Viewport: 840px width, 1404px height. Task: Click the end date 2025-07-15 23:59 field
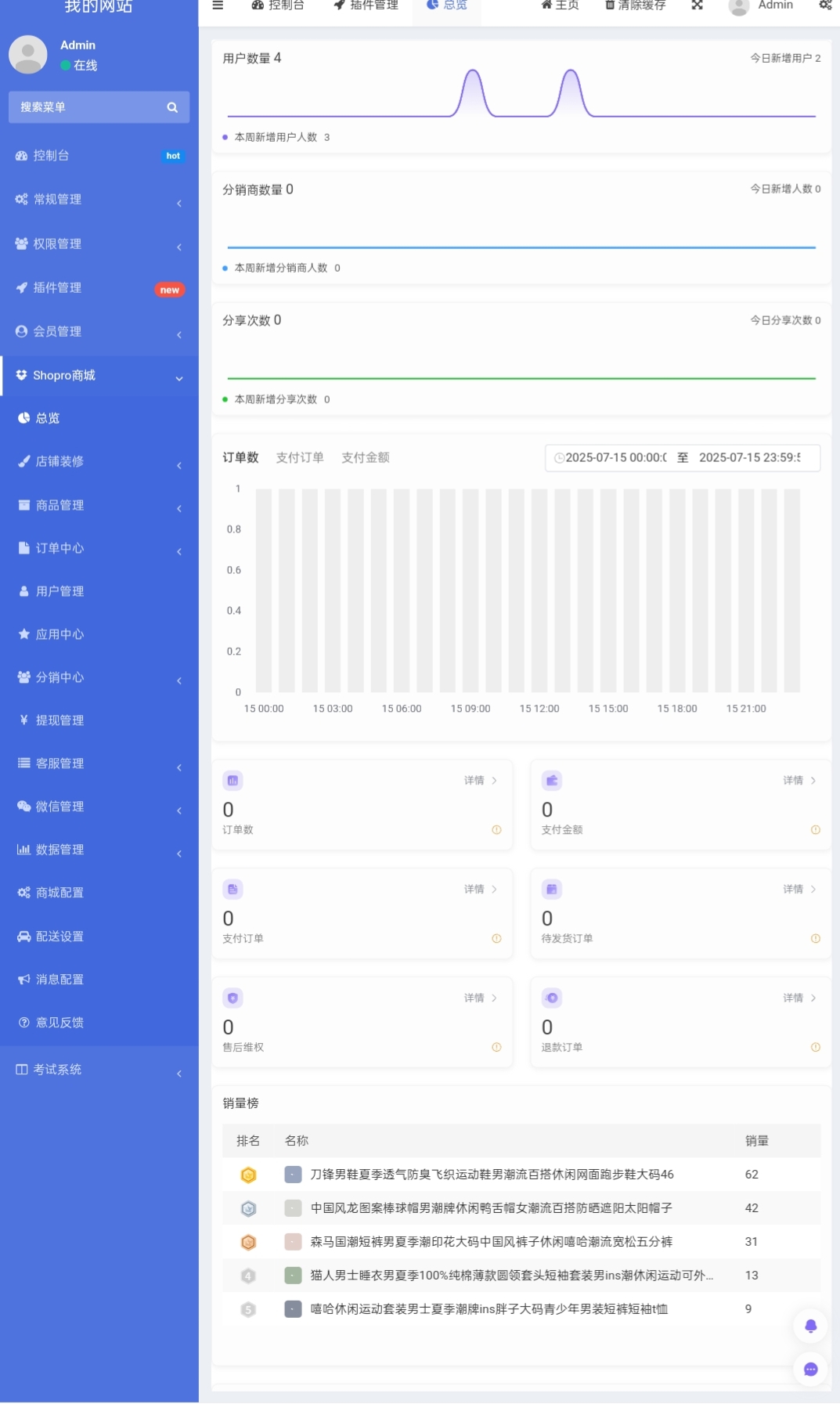pos(750,458)
